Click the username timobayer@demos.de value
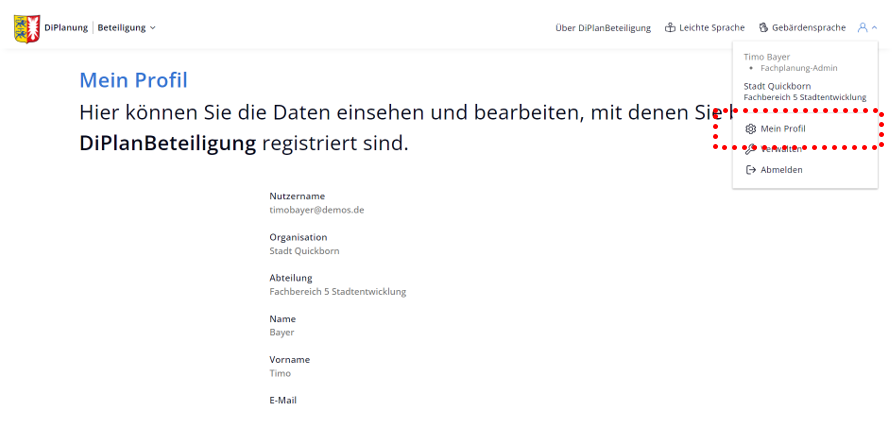This screenshot has height=445, width=892. point(316,210)
